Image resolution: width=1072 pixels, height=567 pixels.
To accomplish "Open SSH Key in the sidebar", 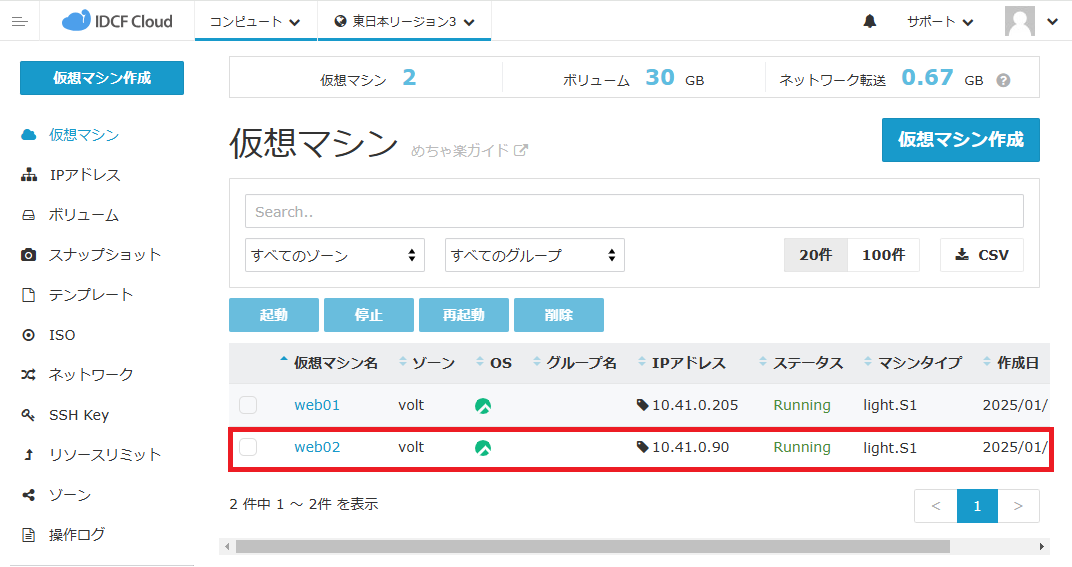I will (x=79, y=415).
